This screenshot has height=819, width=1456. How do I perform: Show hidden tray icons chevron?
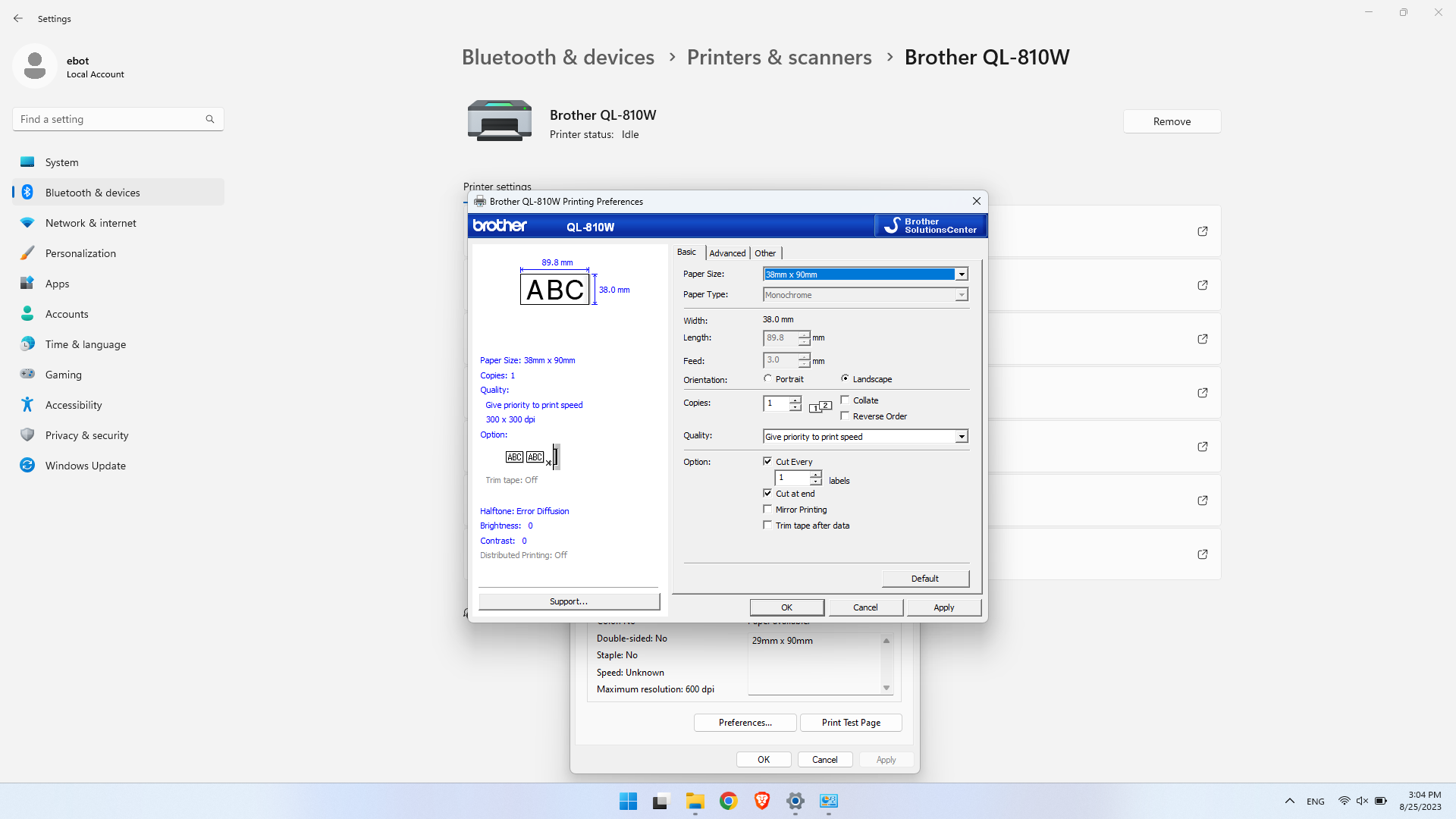1289,801
